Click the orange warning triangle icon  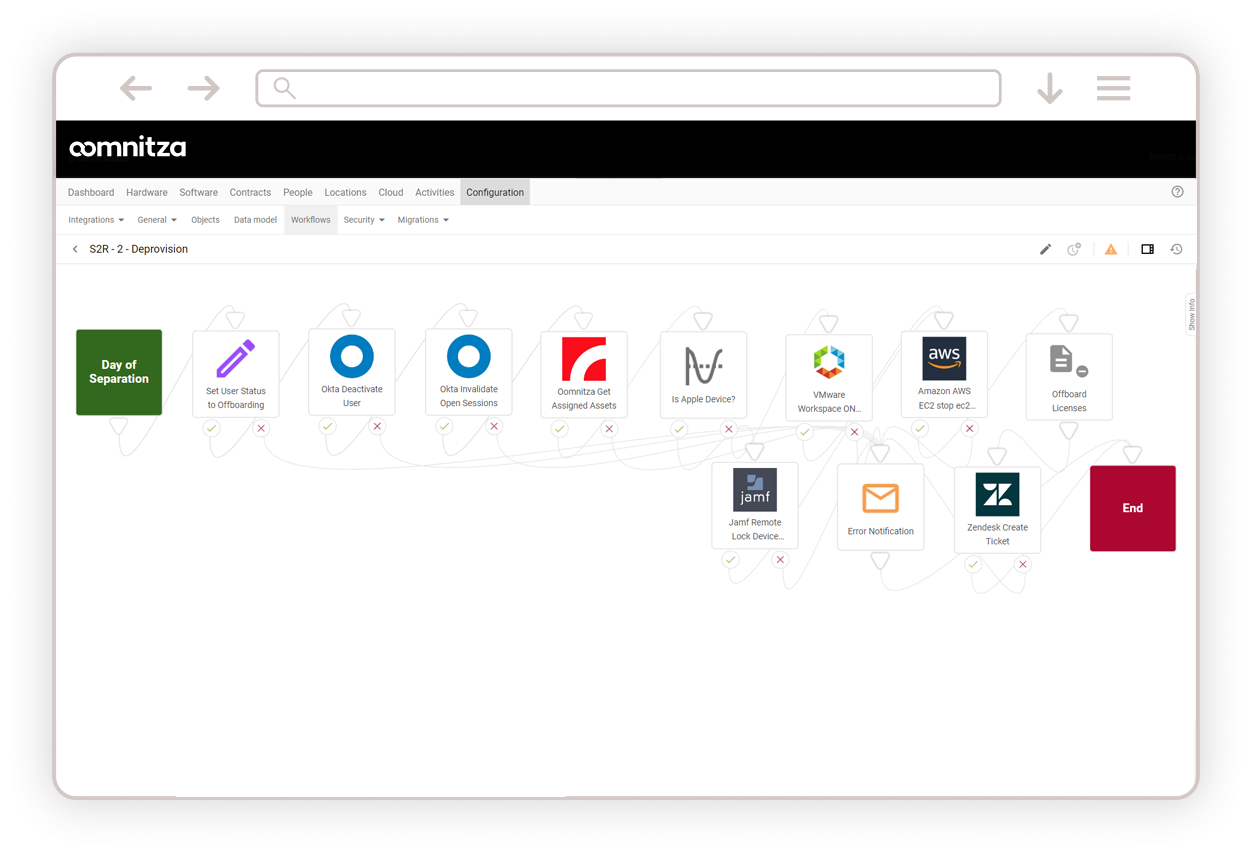(x=1111, y=249)
